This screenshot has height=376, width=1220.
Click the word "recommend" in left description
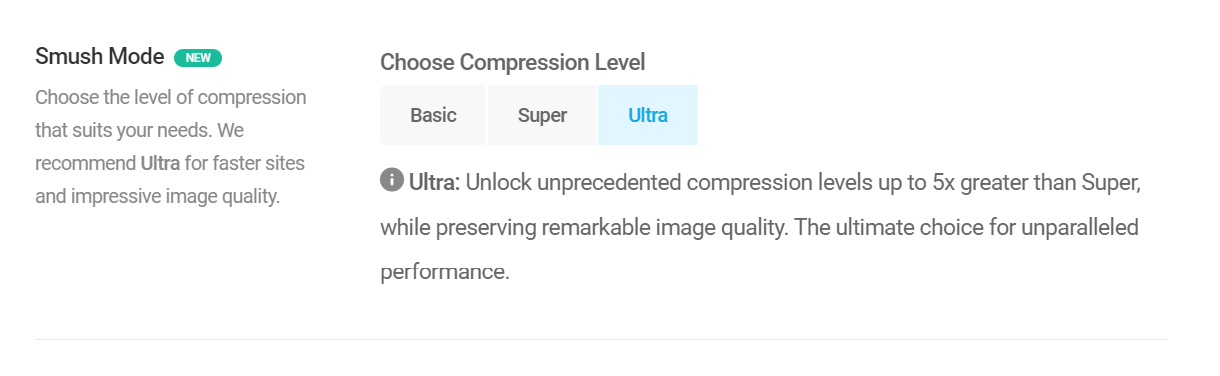tap(85, 163)
